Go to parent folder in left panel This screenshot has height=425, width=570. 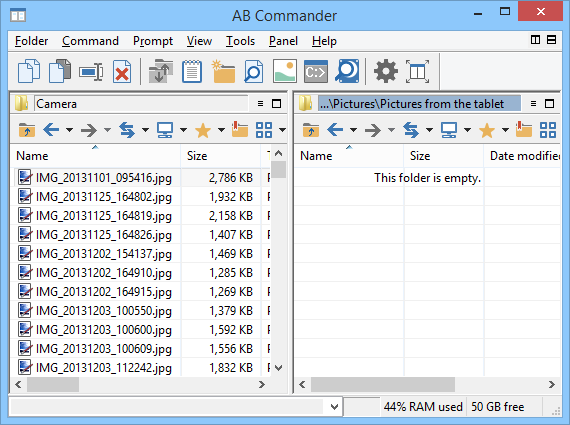point(27,130)
